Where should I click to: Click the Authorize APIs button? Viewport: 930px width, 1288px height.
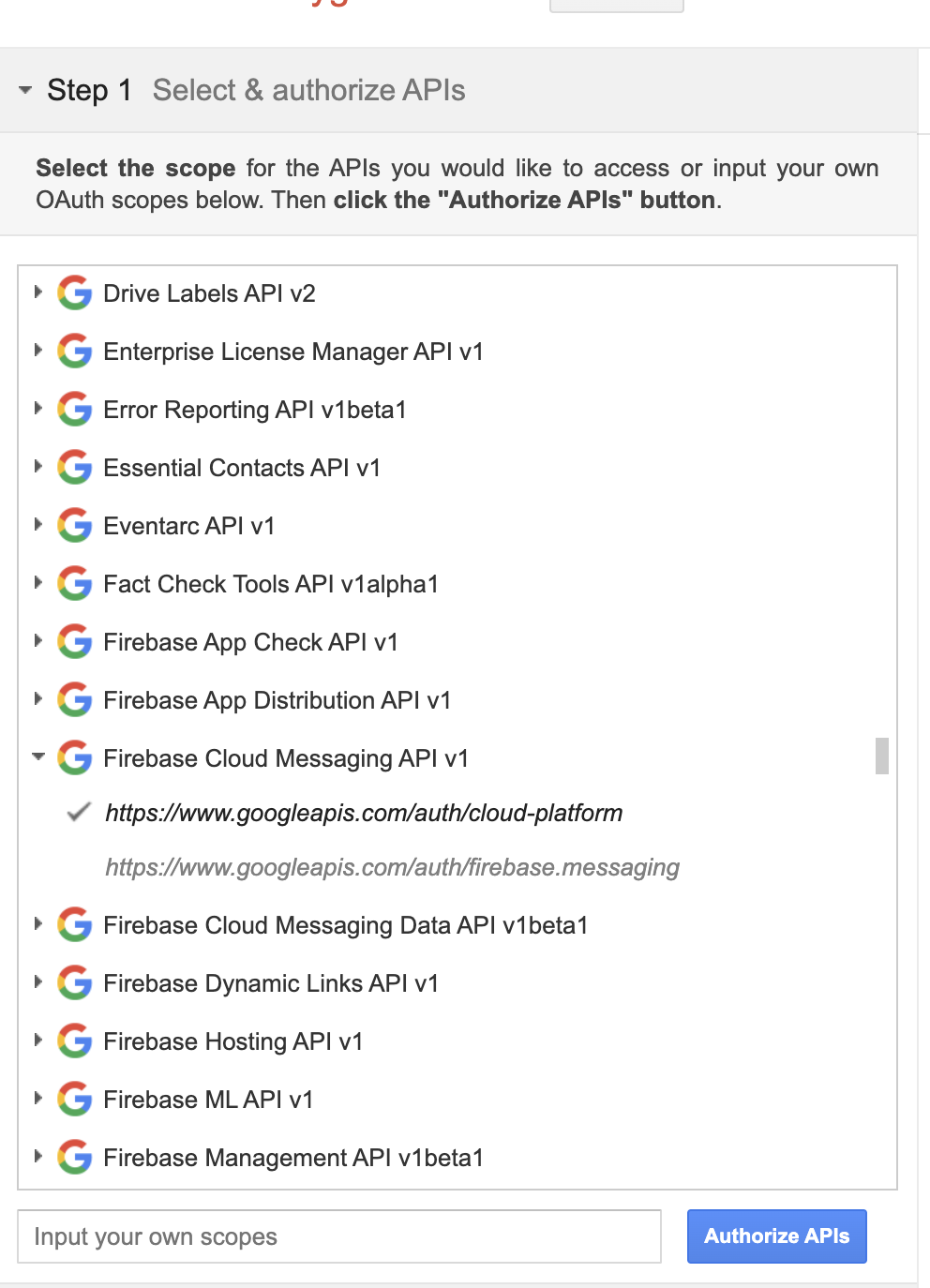coord(776,1236)
